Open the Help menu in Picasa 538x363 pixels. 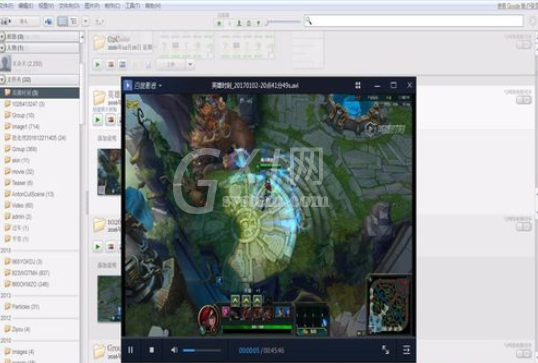(153, 5)
